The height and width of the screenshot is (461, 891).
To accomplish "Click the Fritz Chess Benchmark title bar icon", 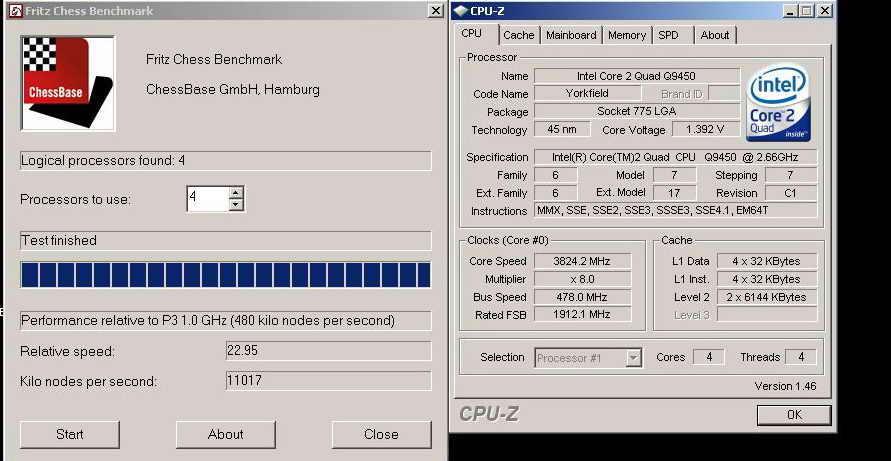I will click(x=16, y=11).
